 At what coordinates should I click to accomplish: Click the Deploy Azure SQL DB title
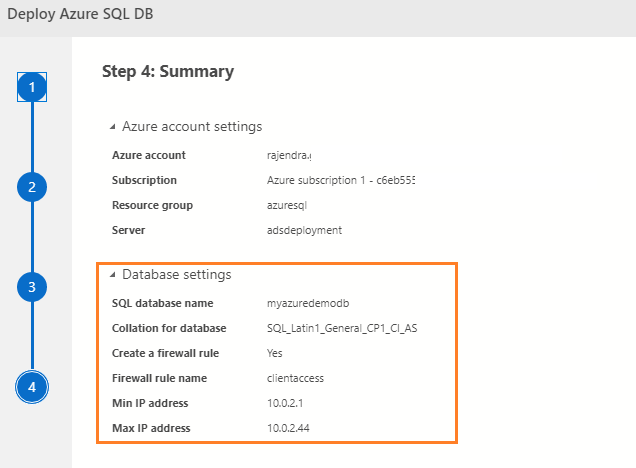click(81, 17)
